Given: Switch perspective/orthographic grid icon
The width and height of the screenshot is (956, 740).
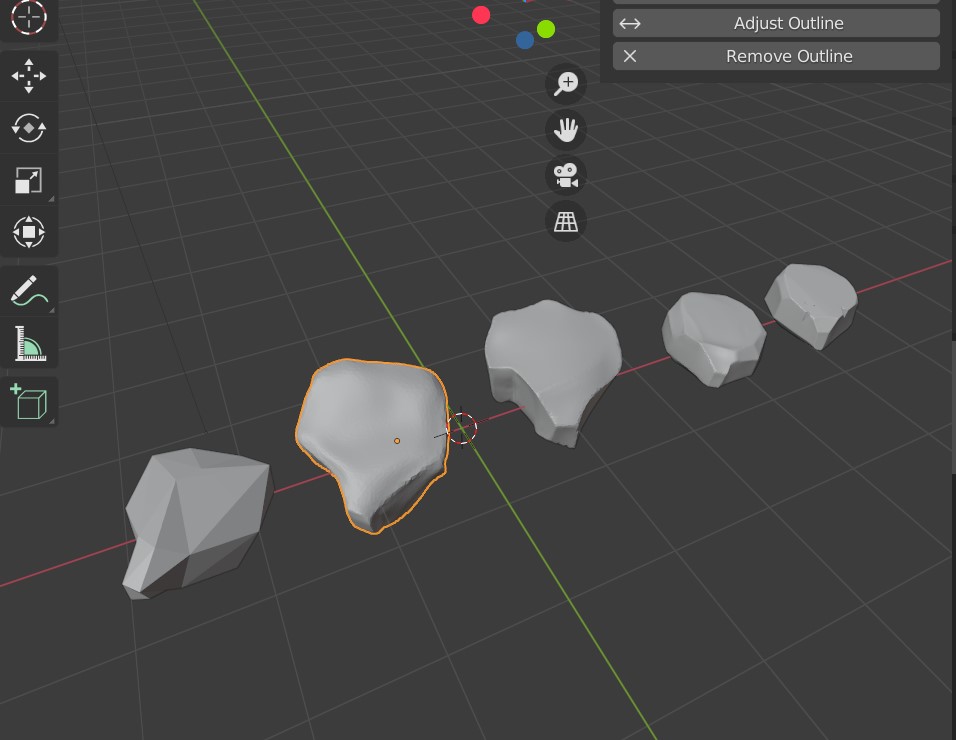Looking at the screenshot, I should coord(566,221).
